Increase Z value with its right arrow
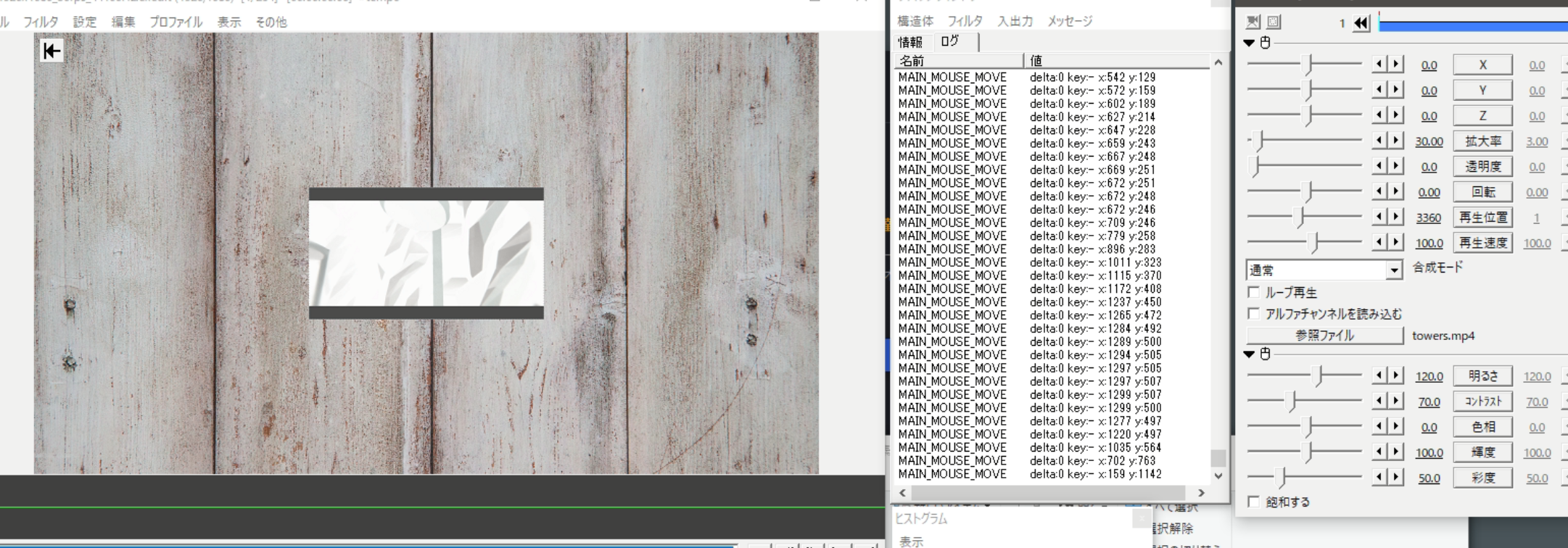 tap(1395, 115)
